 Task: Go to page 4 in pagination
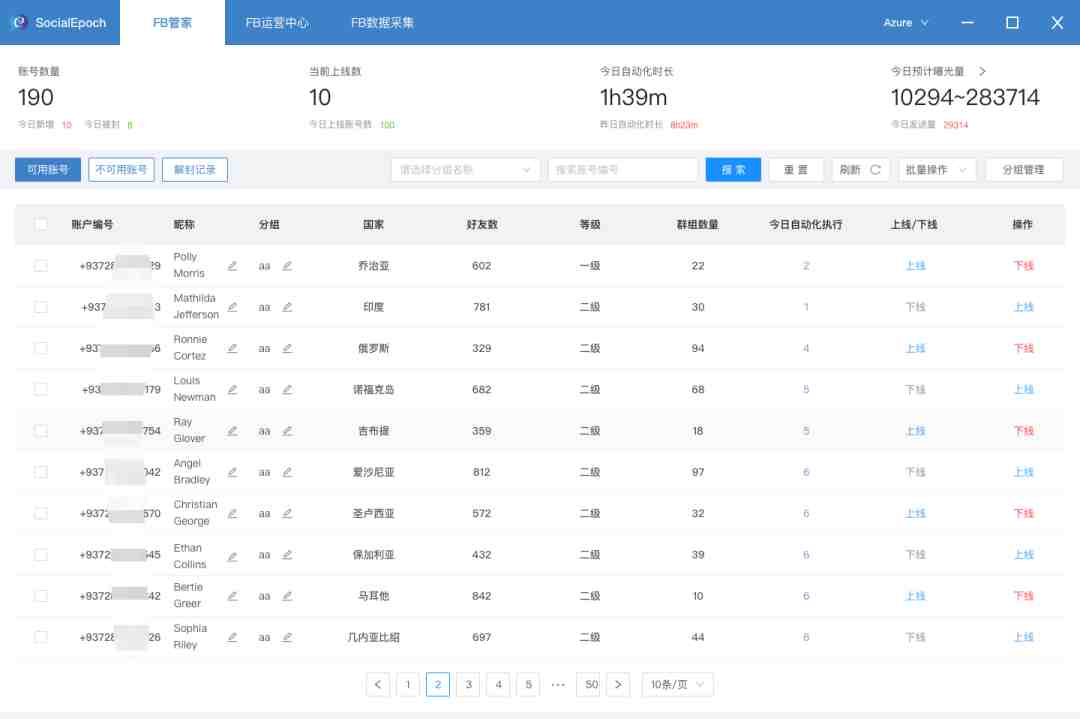(499, 685)
